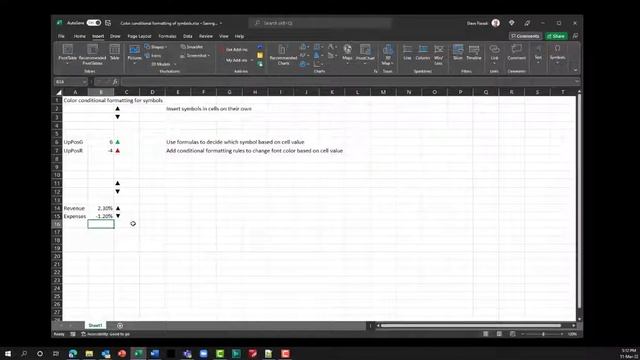Insert SmartArt graphic
This screenshot has width=640, height=360.
[x=192, y=47]
